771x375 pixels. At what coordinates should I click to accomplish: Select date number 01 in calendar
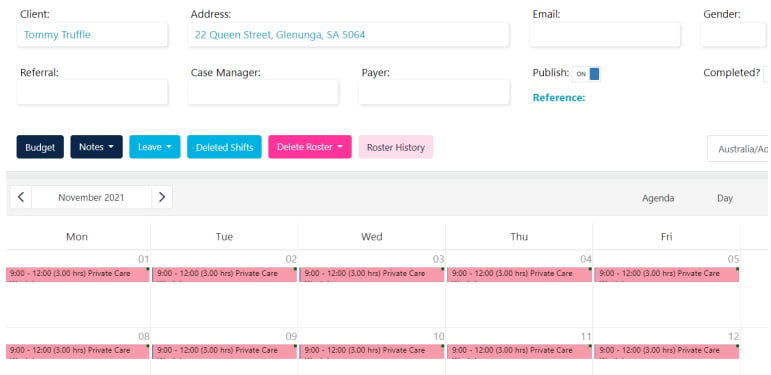[x=144, y=259]
